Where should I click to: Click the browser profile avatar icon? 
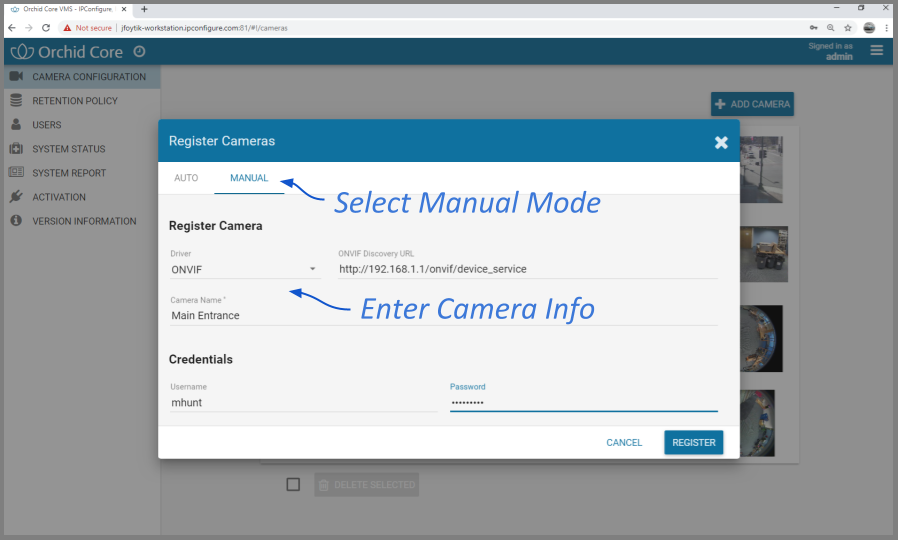869,27
